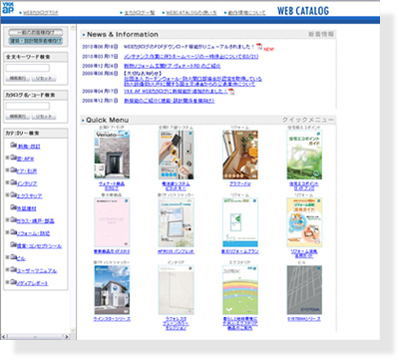Viewport: 400px width, 360px height.
Task: Click the メディアレポート folder icon
Action: (13, 282)
